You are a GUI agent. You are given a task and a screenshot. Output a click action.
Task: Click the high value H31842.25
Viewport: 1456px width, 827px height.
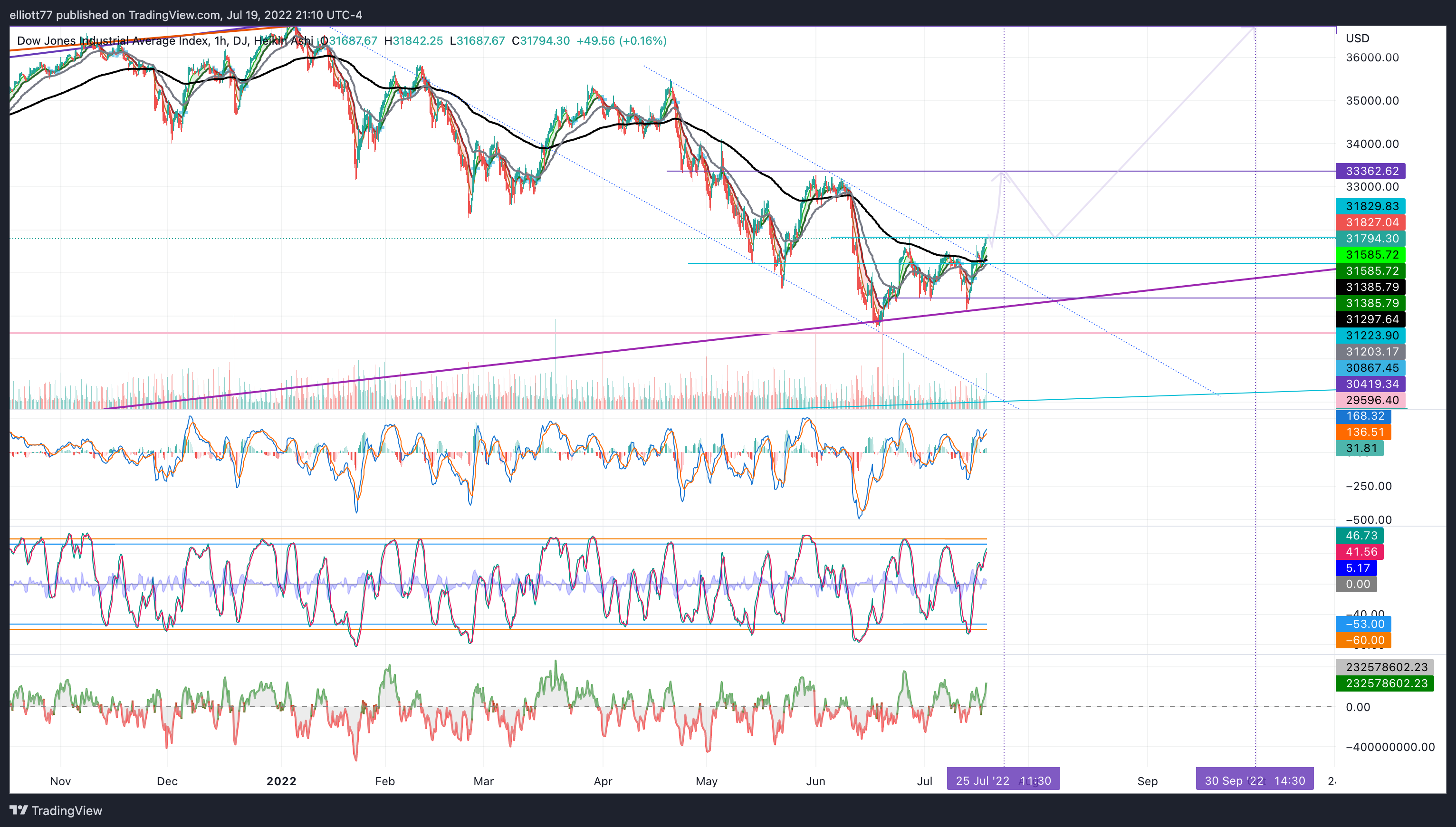413,41
